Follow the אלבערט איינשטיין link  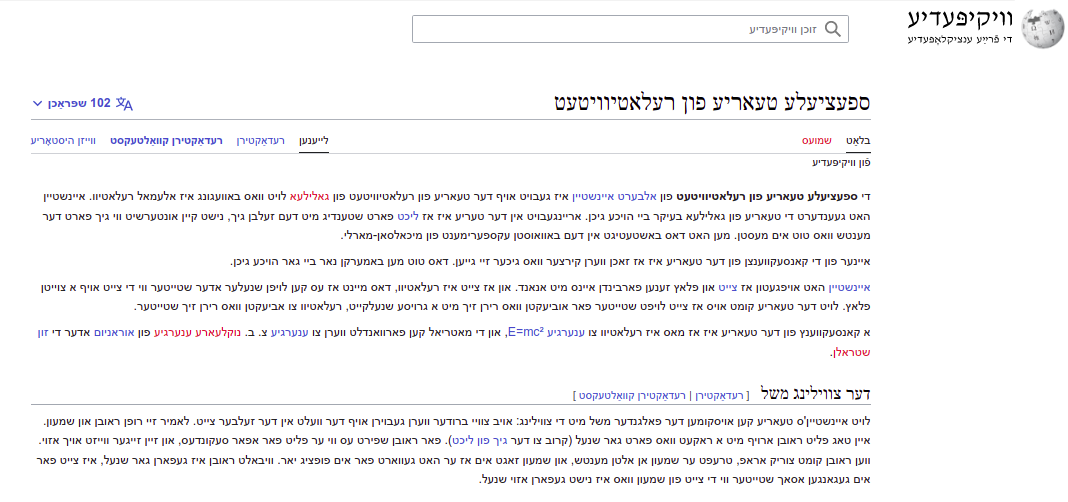tap(614, 196)
